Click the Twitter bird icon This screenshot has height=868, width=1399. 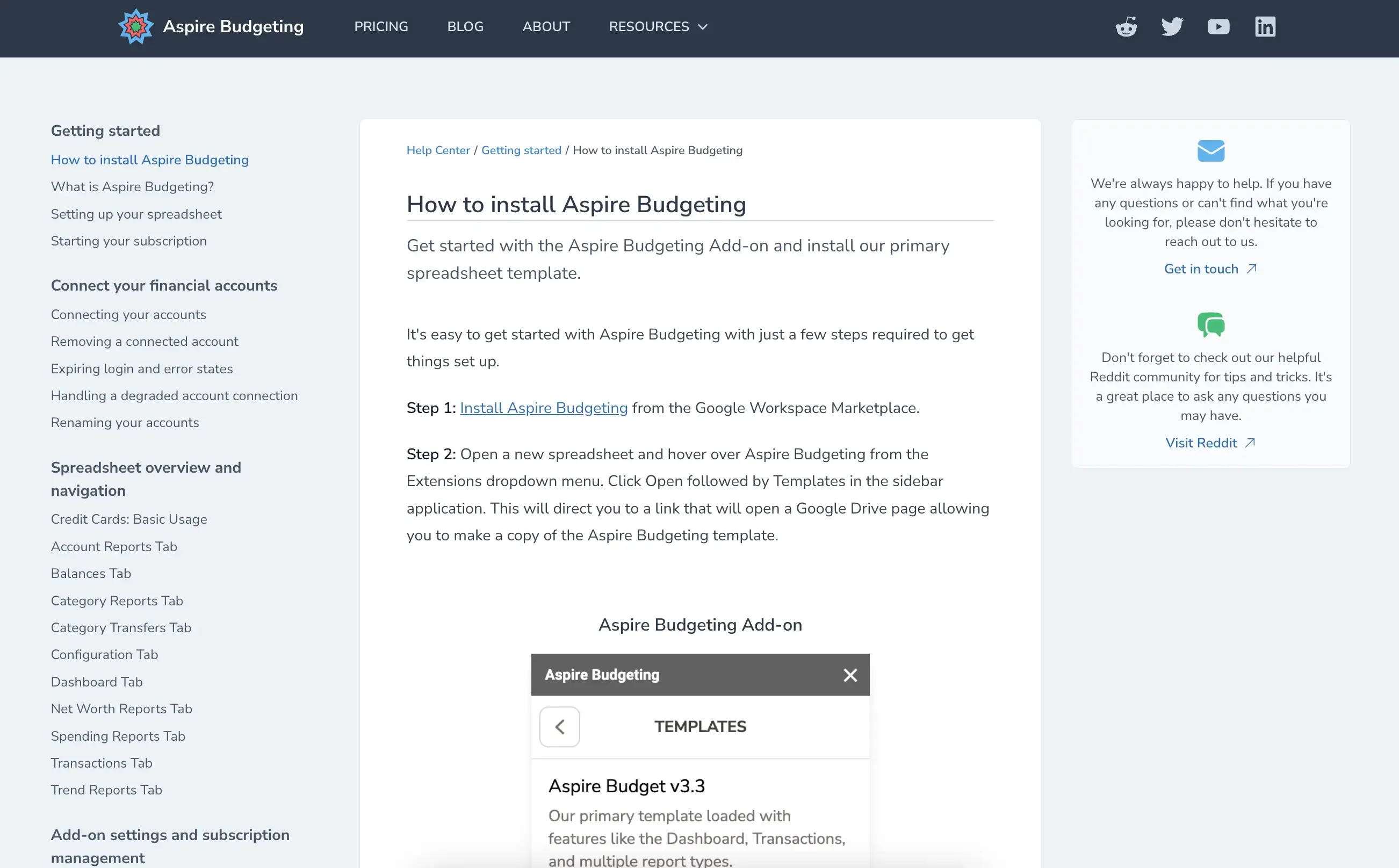click(x=1172, y=26)
